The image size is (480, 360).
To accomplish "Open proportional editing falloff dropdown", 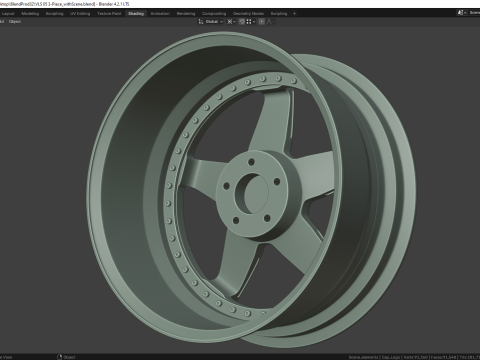I will pos(271,22).
